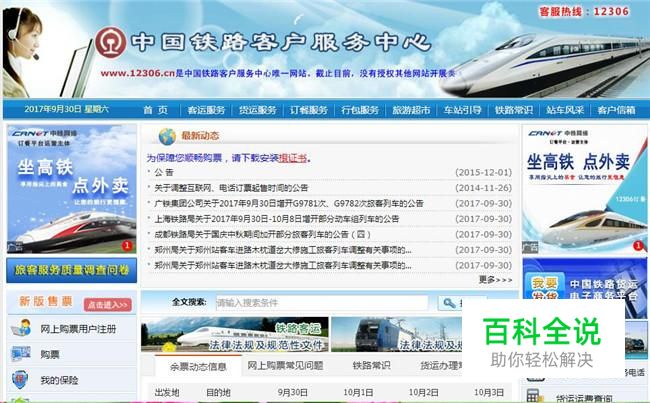This screenshot has height=403, width=650.
Task: Open 订餐服务 menu item
Action: [308, 110]
